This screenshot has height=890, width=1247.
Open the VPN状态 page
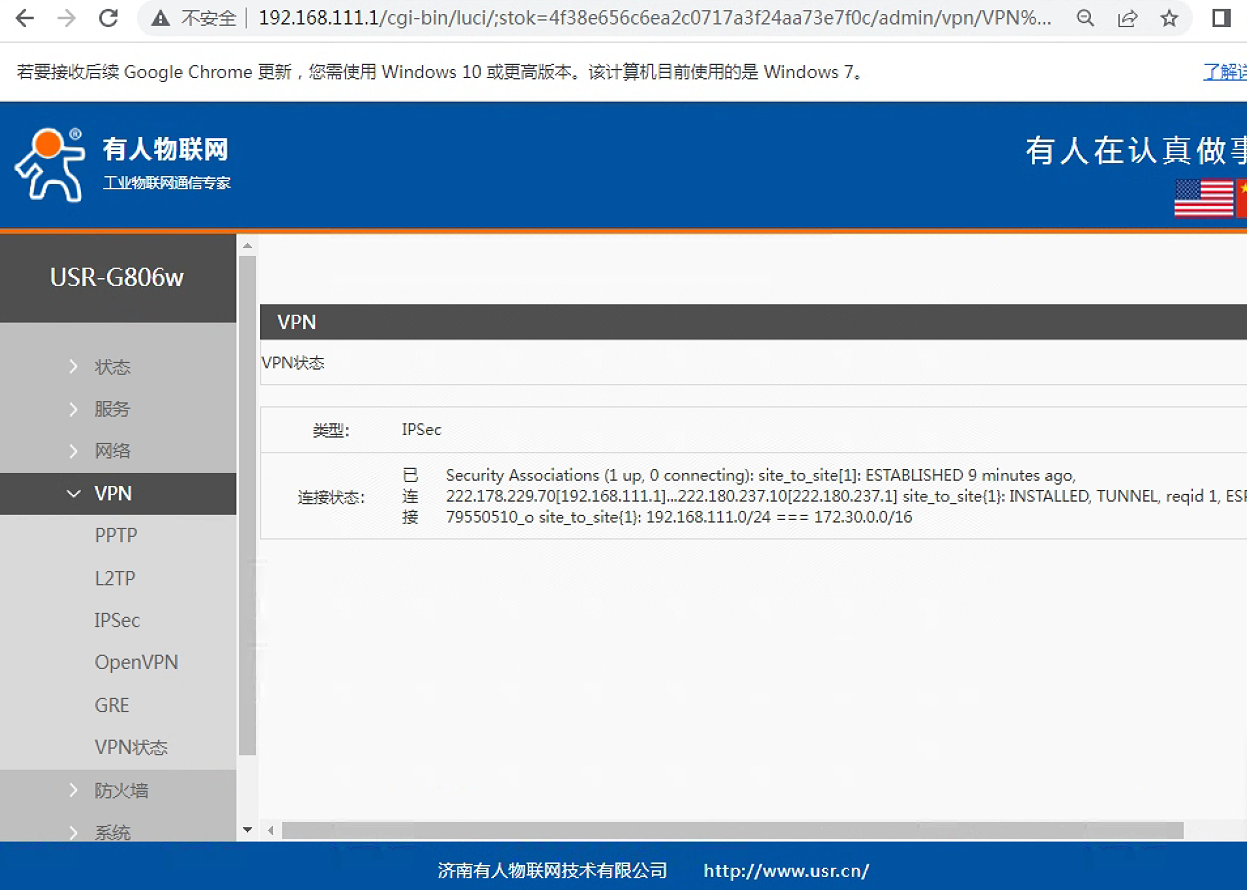pyautogui.click(x=131, y=747)
